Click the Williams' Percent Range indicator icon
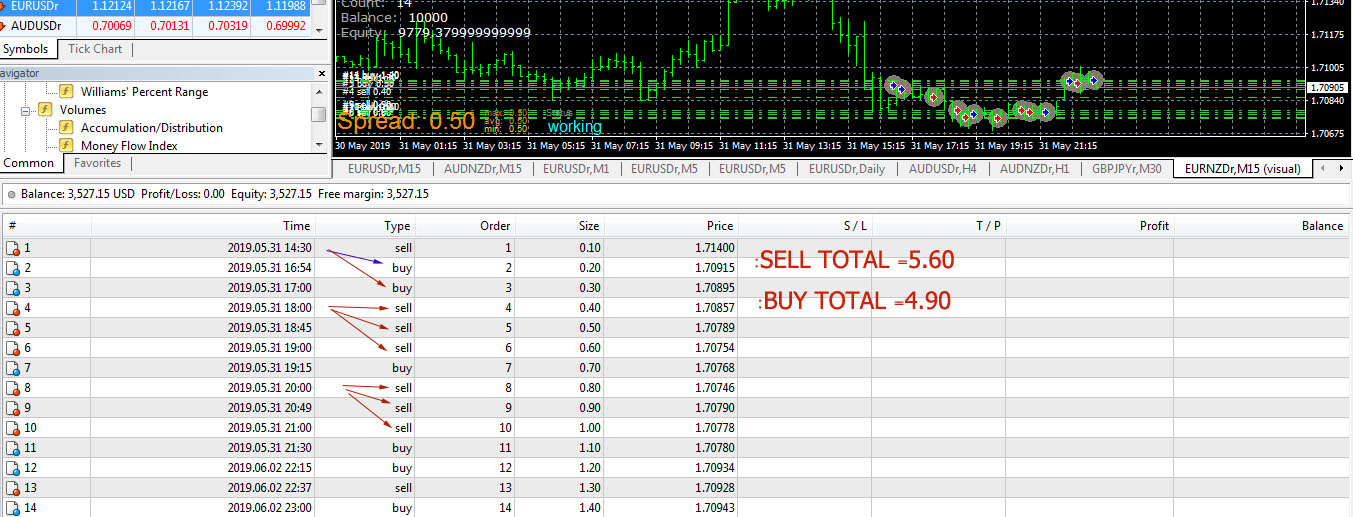The height and width of the screenshot is (517, 1353). 67,91
